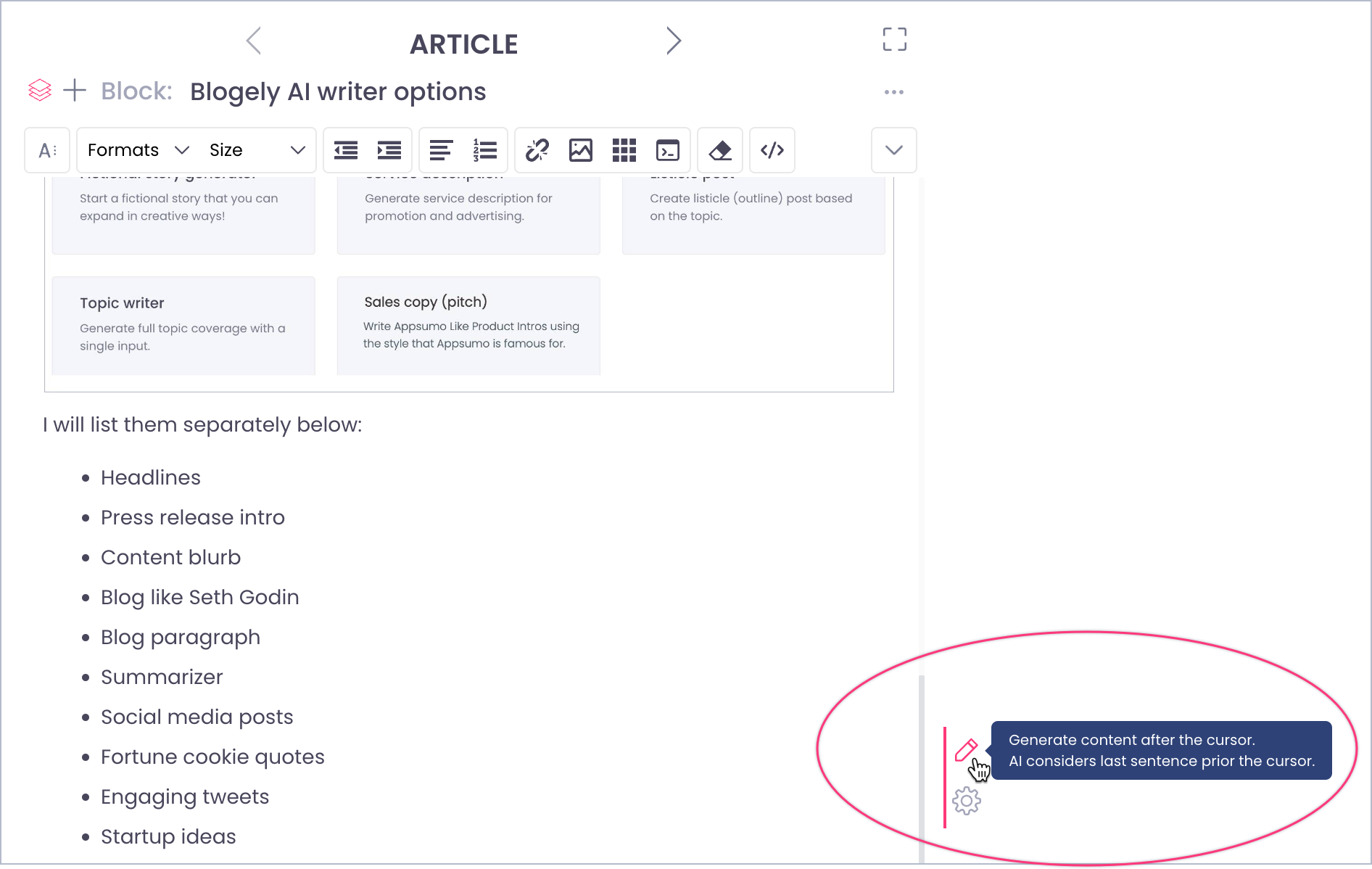Click the Blog like Seth Godin item
This screenshot has width=1372, height=869.
tap(200, 597)
